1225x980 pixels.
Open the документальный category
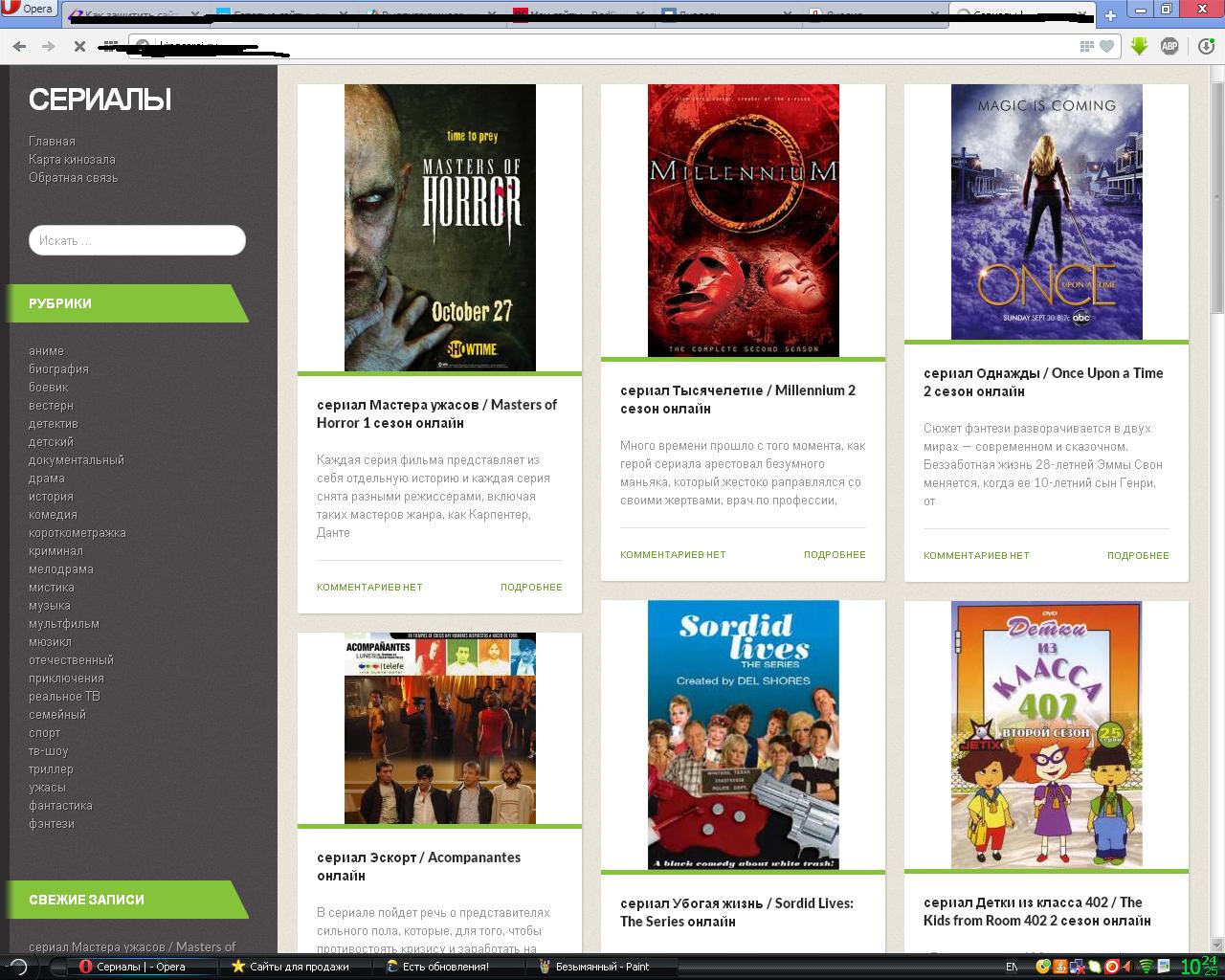click(x=77, y=460)
